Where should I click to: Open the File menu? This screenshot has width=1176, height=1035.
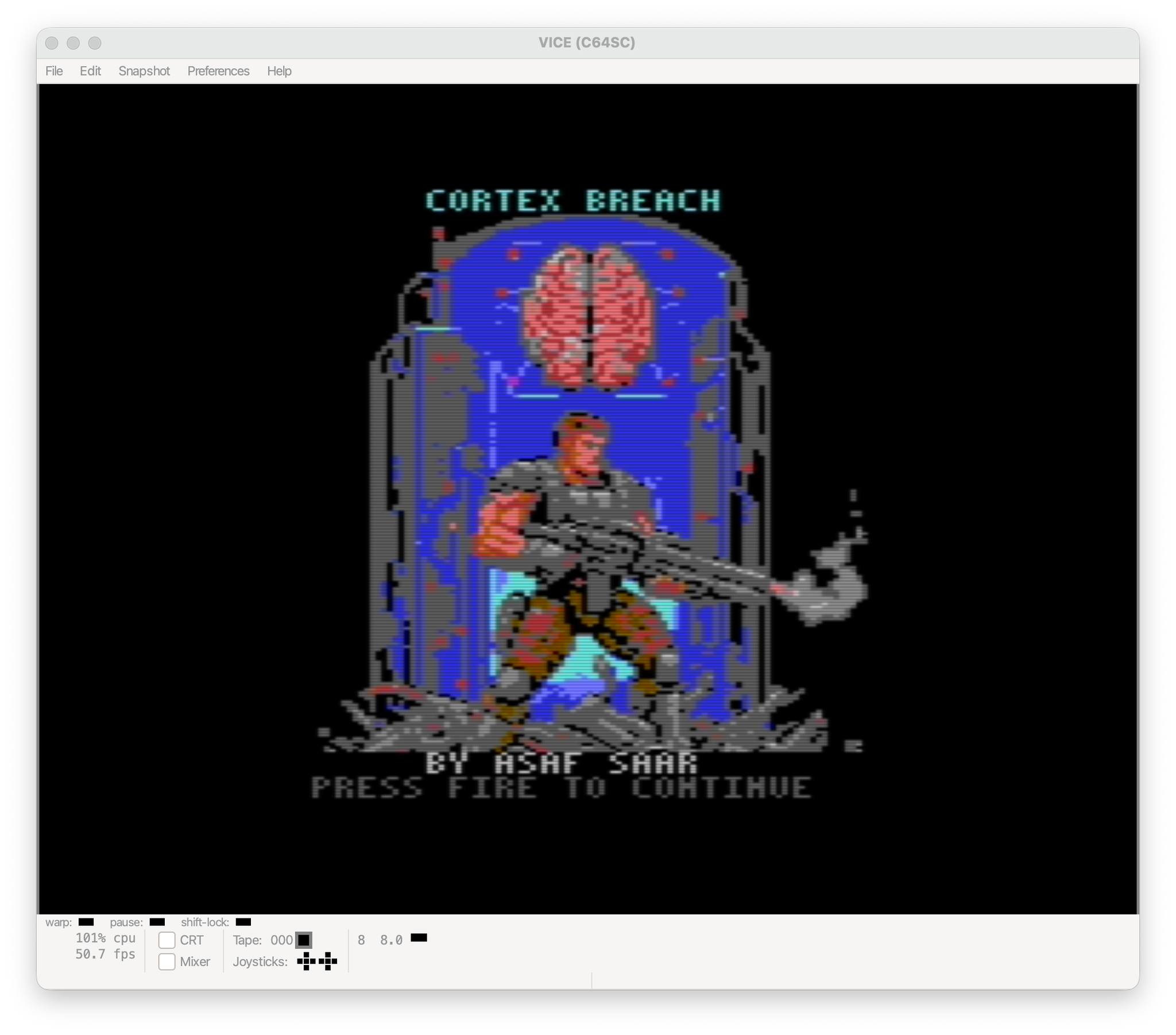click(x=54, y=71)
